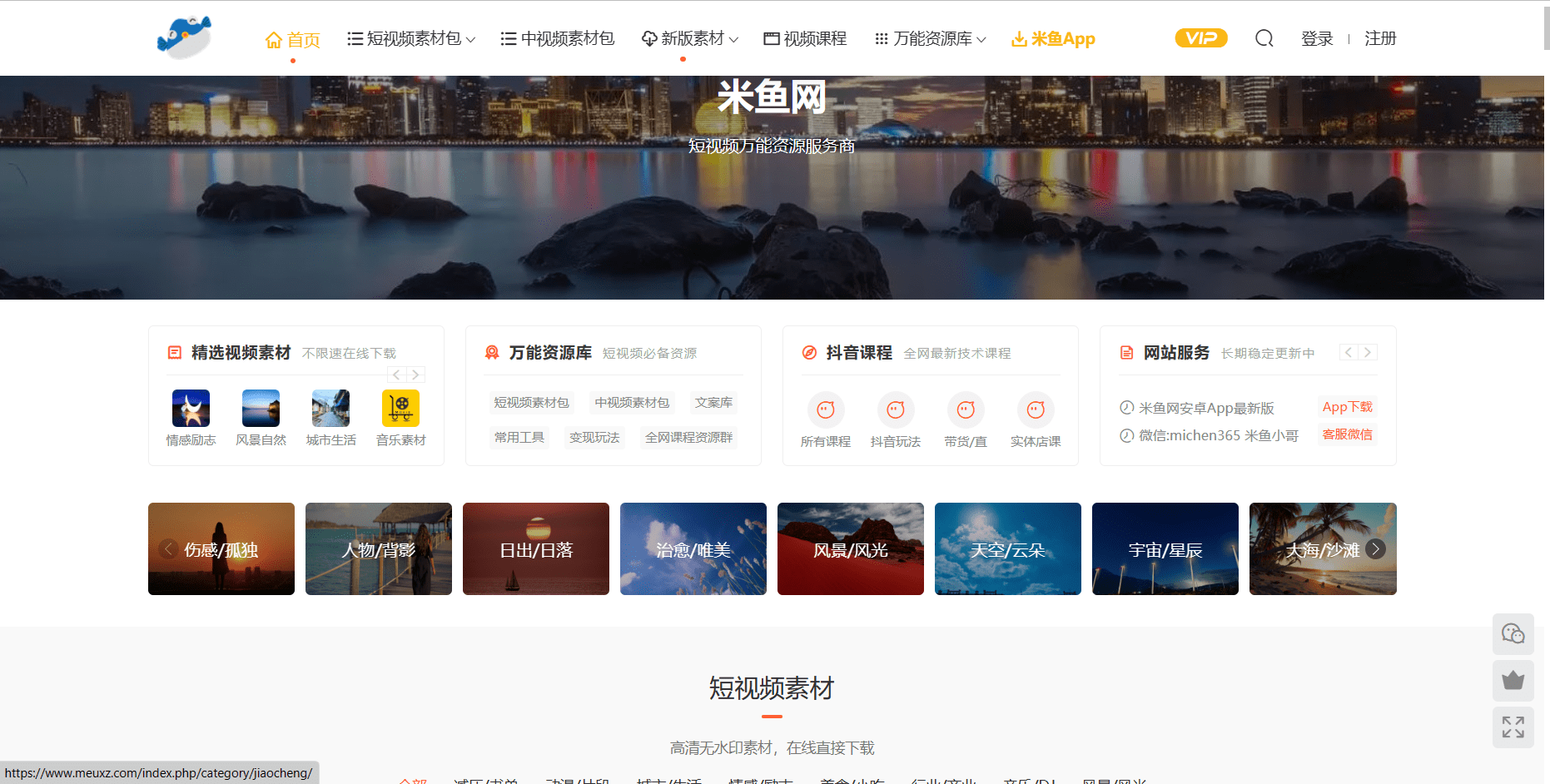Viewport: 1550px width, 784px height.
Task: Toggle fullscreen floating icon
Action: click(x=1513, y=727)
